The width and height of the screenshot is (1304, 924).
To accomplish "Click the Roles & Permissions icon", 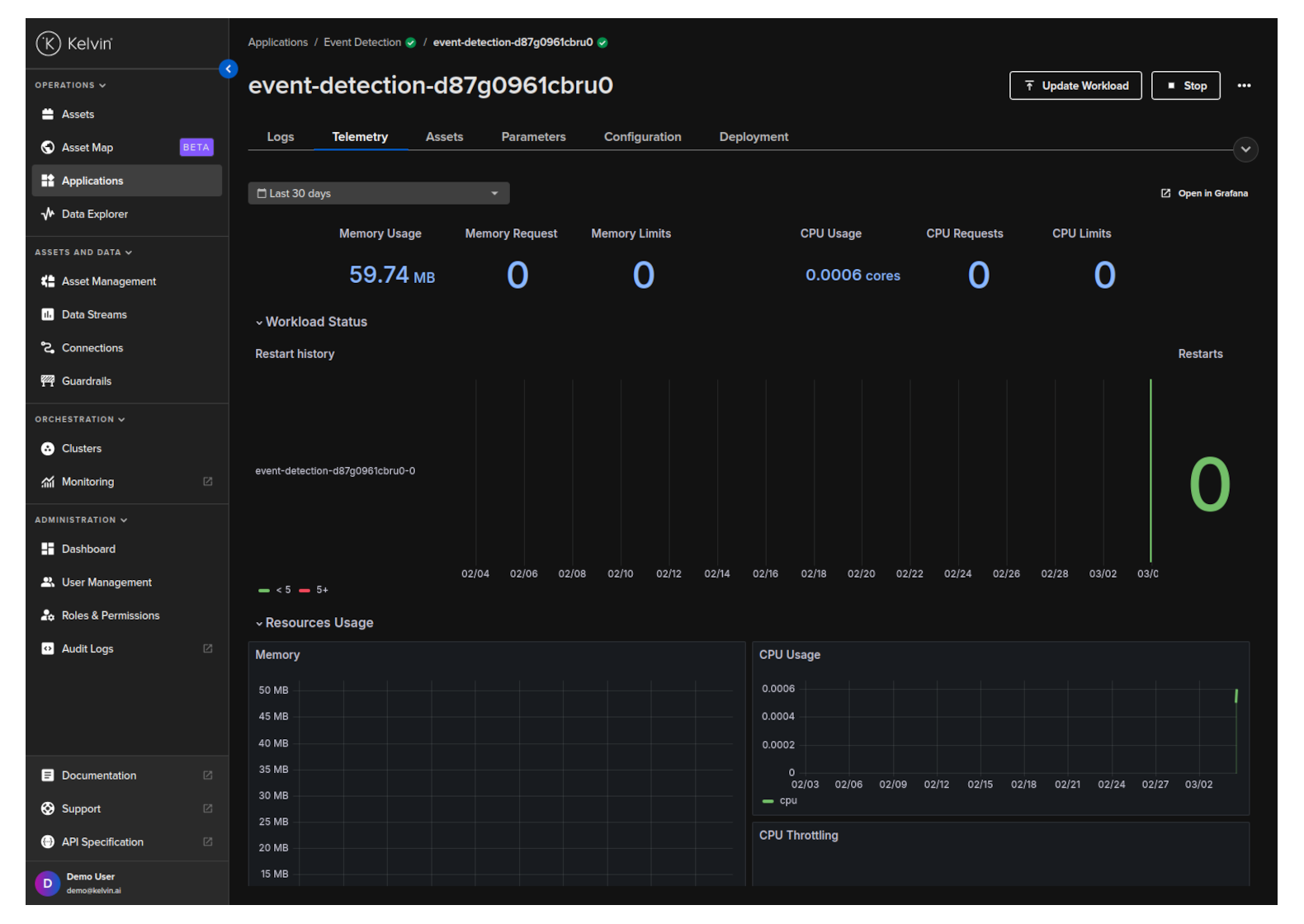I will point(48,615).
